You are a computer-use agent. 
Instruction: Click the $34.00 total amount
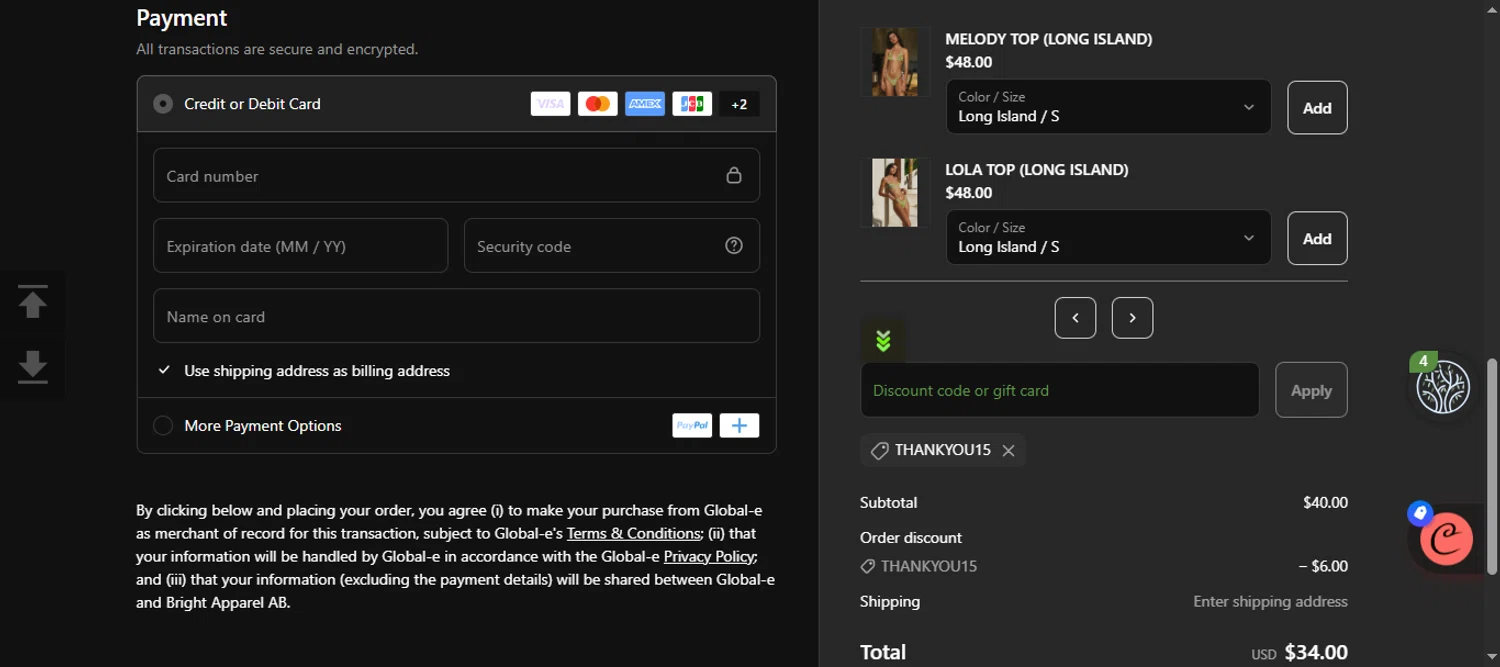(x=1316, y=652)
